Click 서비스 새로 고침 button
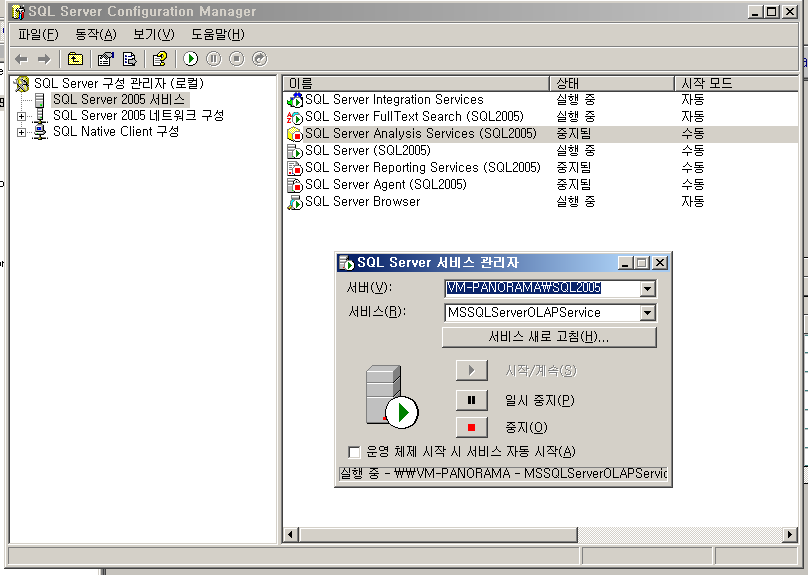The image size is (808, 575). (x=549, y=337)
